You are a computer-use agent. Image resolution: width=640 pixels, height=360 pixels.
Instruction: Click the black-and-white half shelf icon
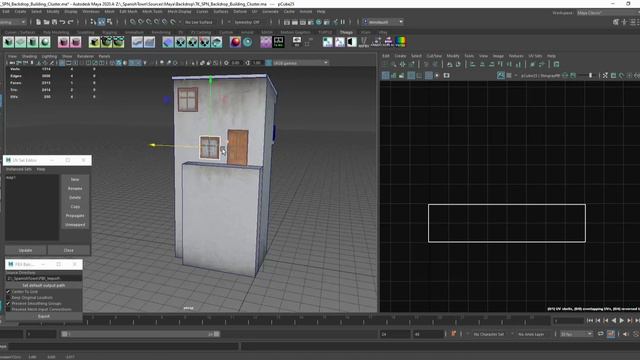pos(351,42)
